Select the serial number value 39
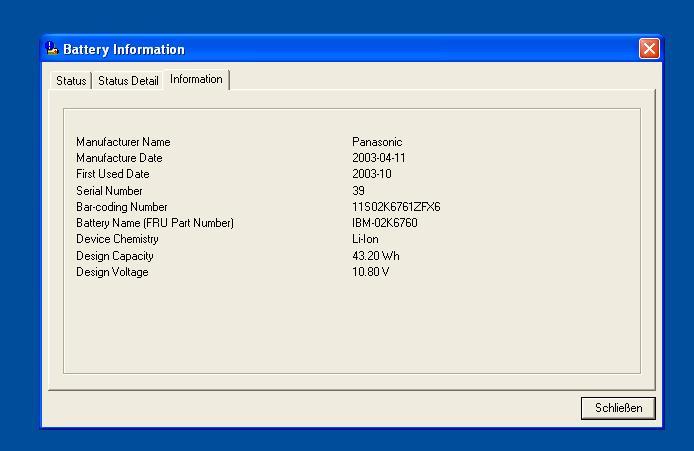 (x=359, y=191)
